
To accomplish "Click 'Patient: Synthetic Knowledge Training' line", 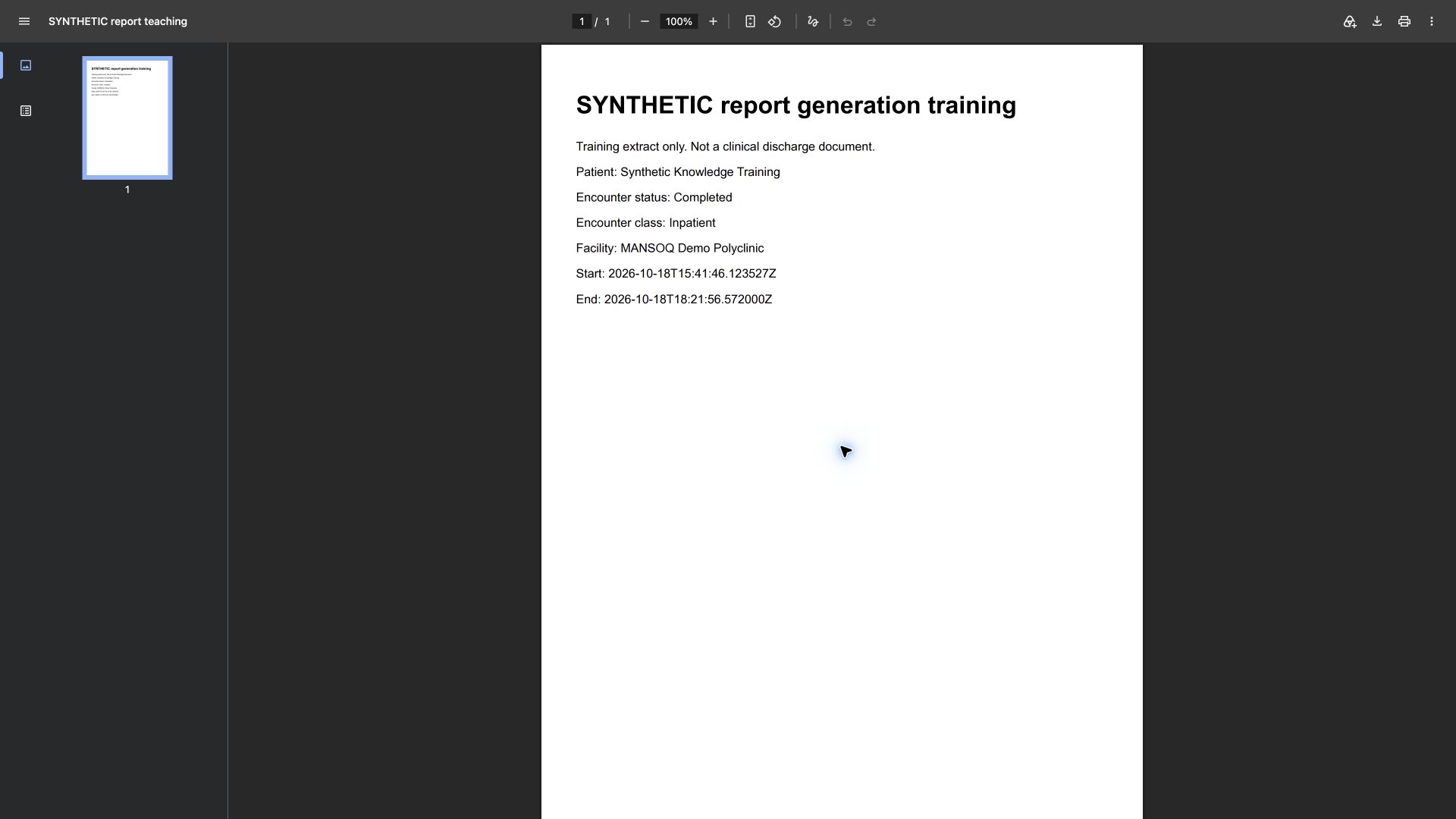I will pos(678,172).
